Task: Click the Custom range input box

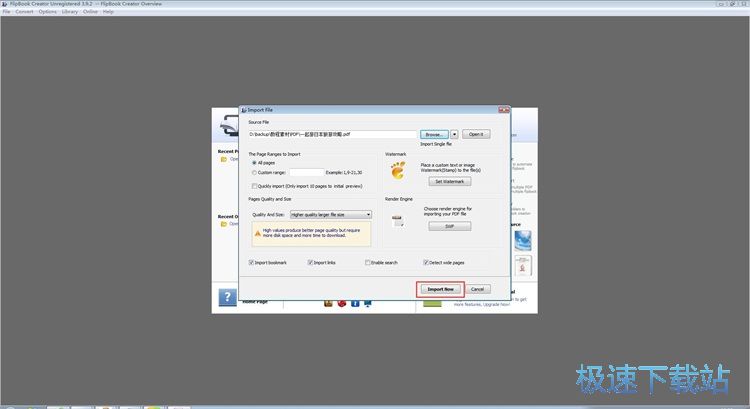Action: (306, 173)
